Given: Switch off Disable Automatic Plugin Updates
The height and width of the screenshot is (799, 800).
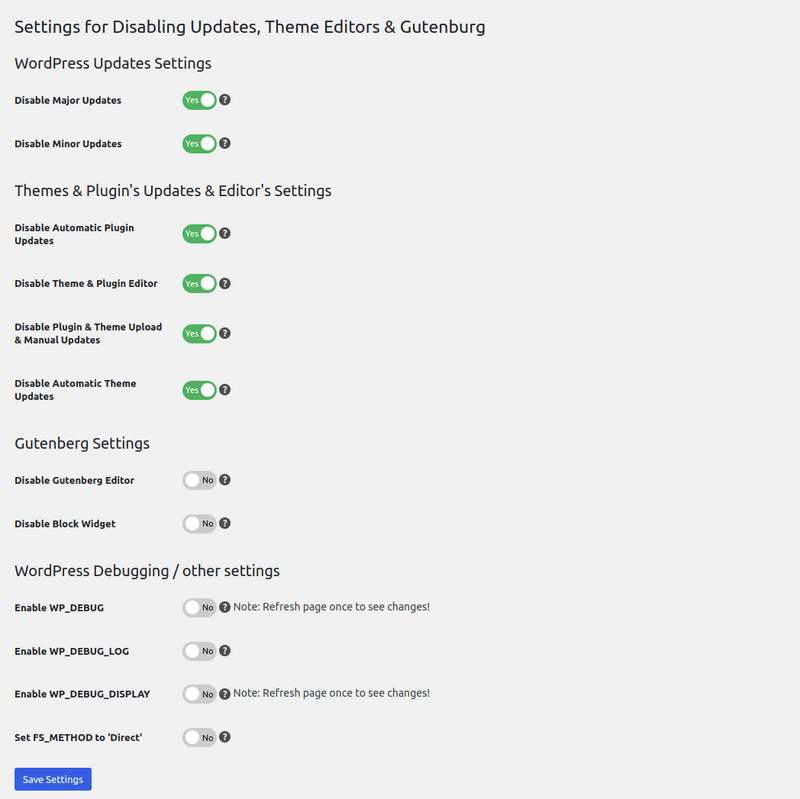Looking at the screenshot, I should (200, 233).
